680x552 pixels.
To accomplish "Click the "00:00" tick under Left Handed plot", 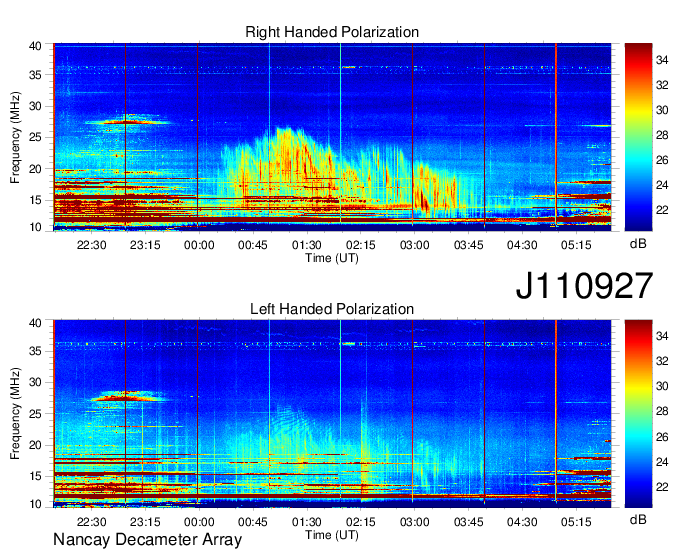I will [x=199, y=522].
